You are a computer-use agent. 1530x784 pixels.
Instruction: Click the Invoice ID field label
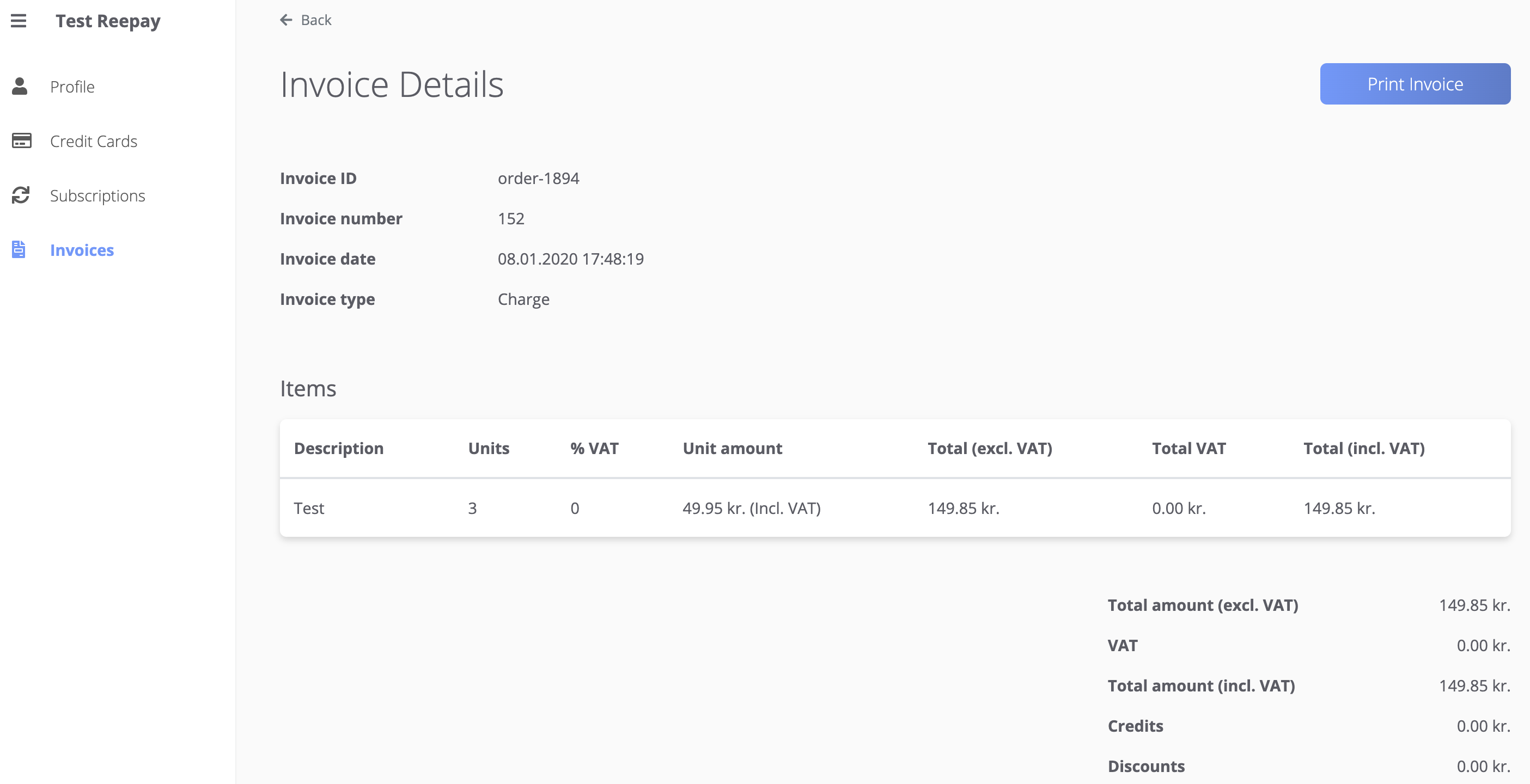coord(318,178)
